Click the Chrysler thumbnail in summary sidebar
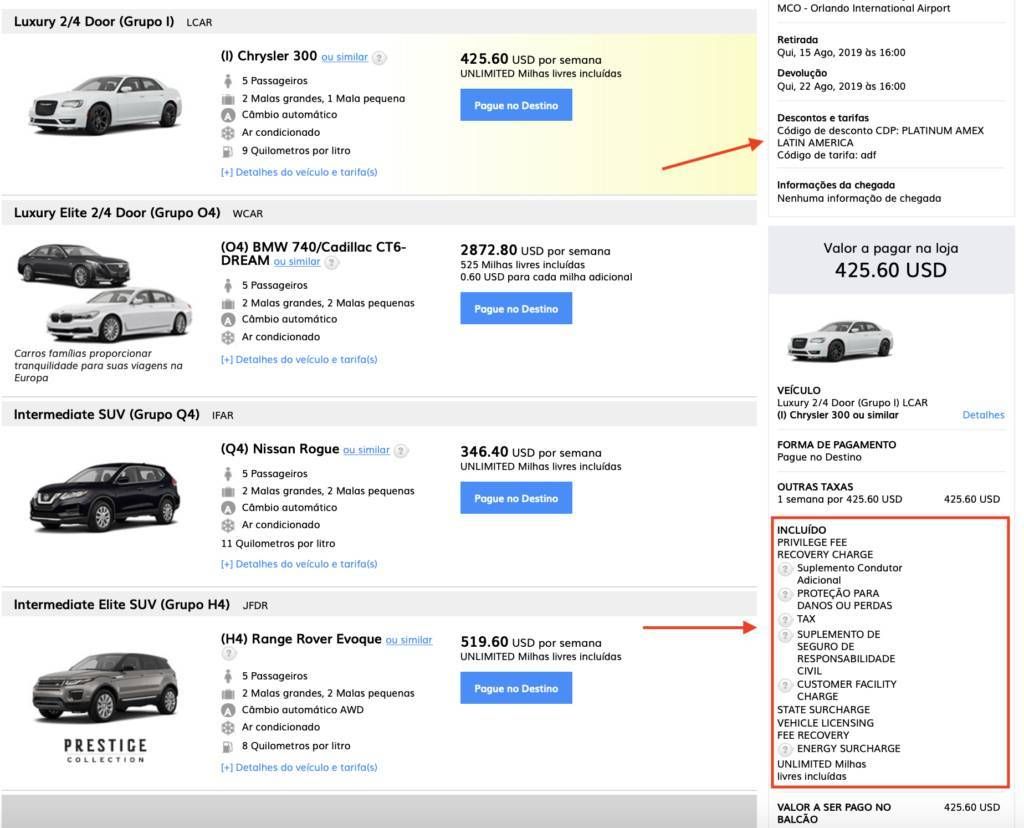 click(x=840, y=341)
